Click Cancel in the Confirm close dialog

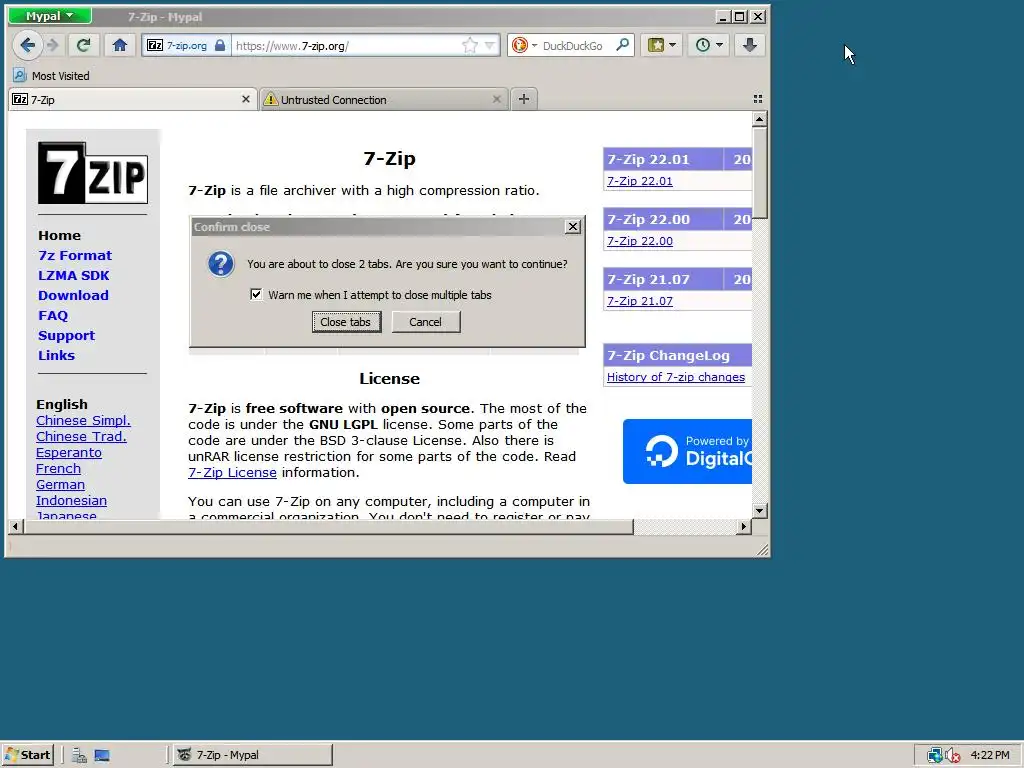426,322
